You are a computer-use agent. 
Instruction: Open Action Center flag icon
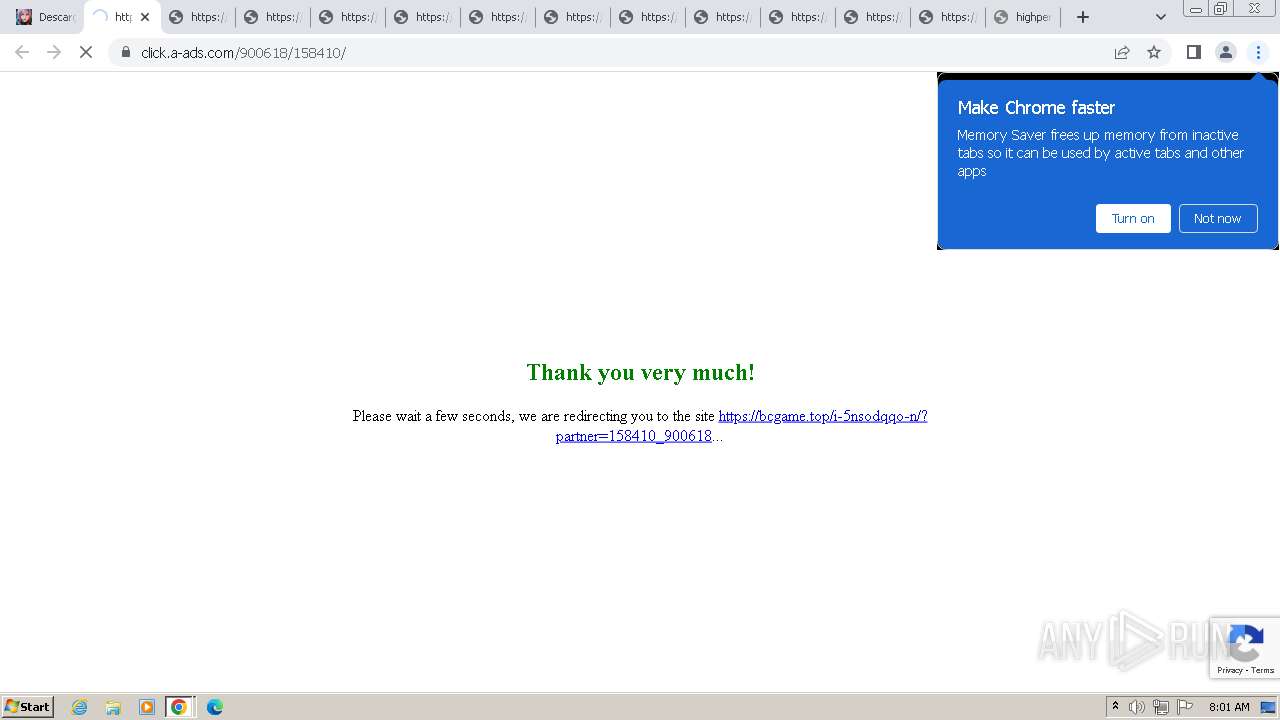[x=1185, y=707]
